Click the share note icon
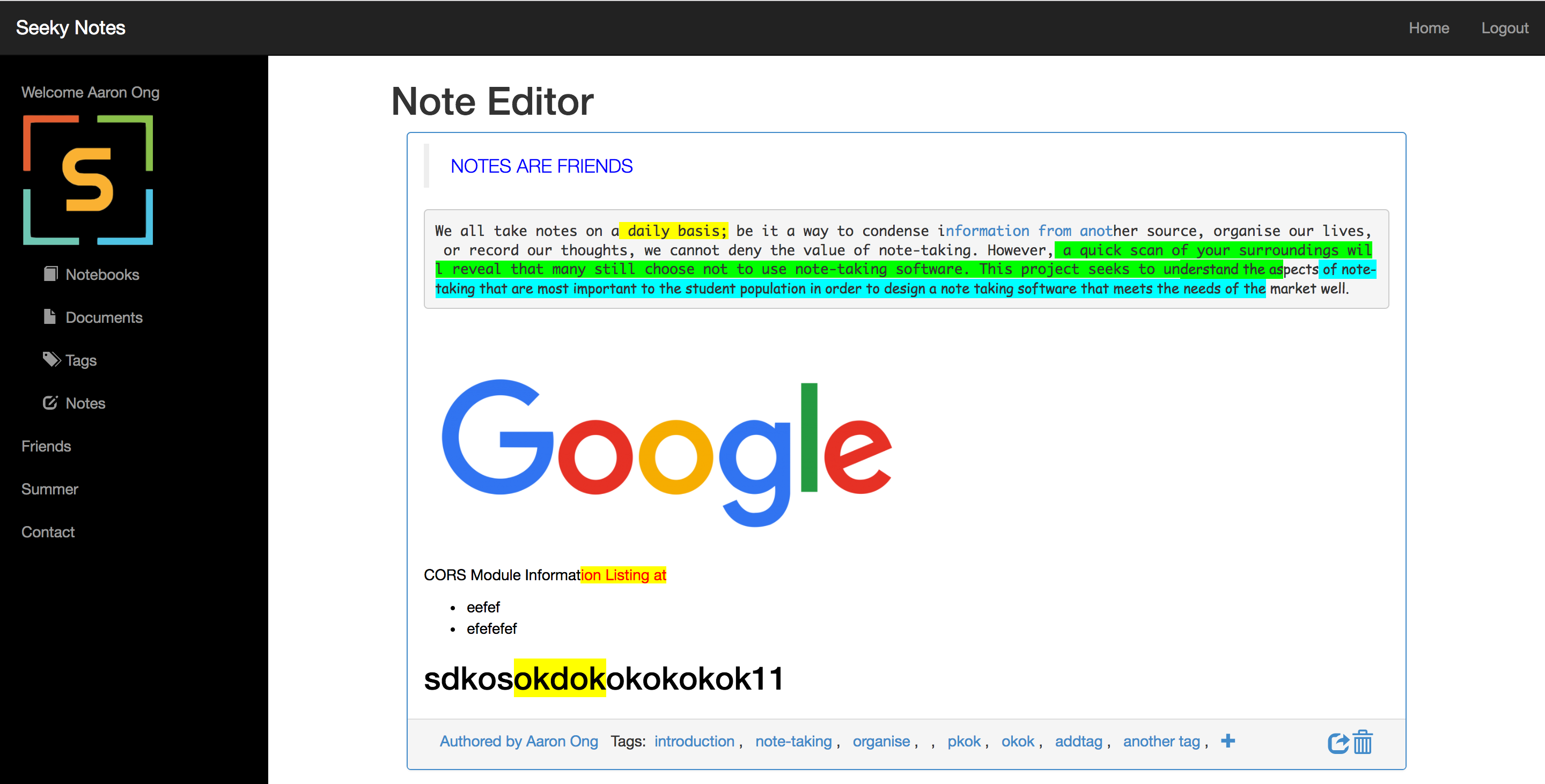The image size is (1545, 784). 1337,743
